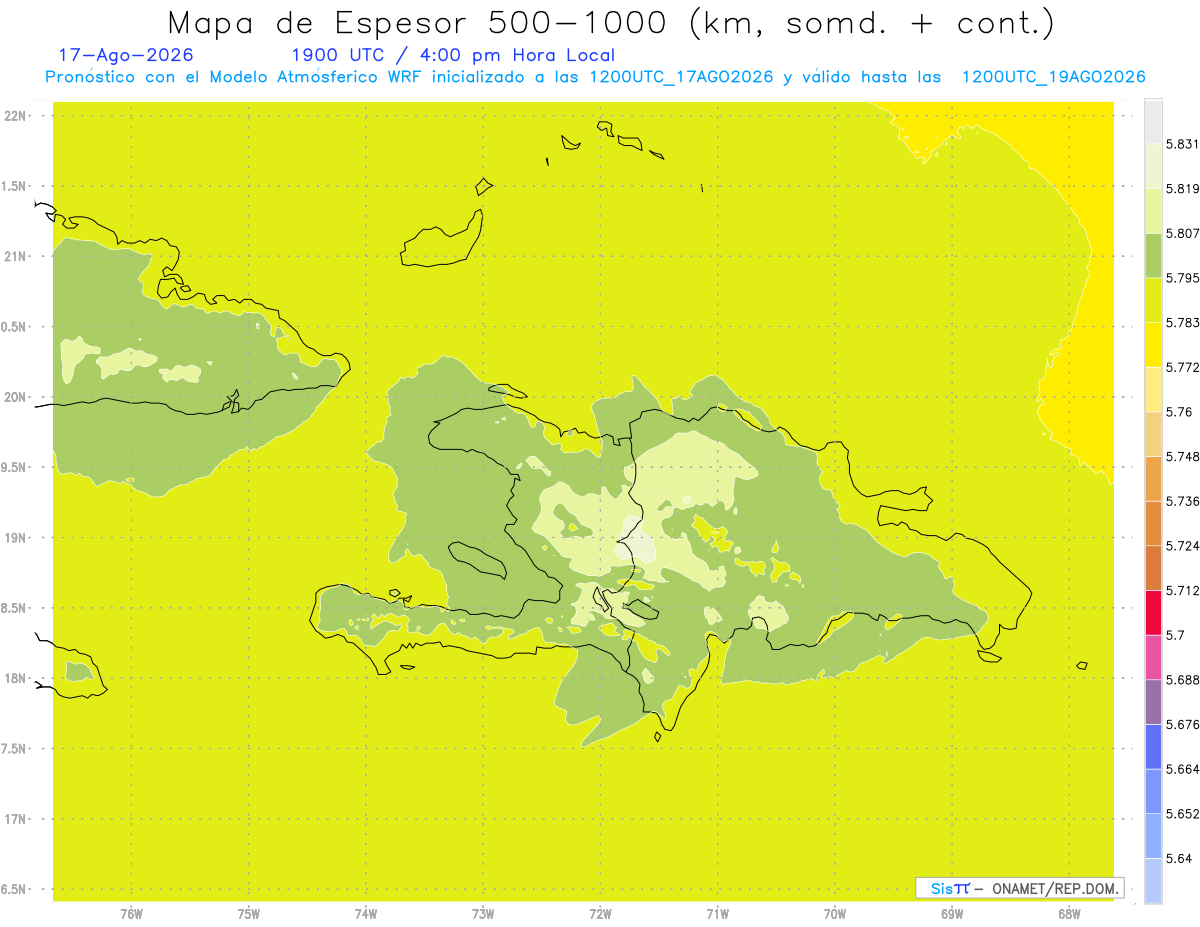
Task: Click the legend value '5.724'
Action: pyautogui.click(x=1183, y=546)
